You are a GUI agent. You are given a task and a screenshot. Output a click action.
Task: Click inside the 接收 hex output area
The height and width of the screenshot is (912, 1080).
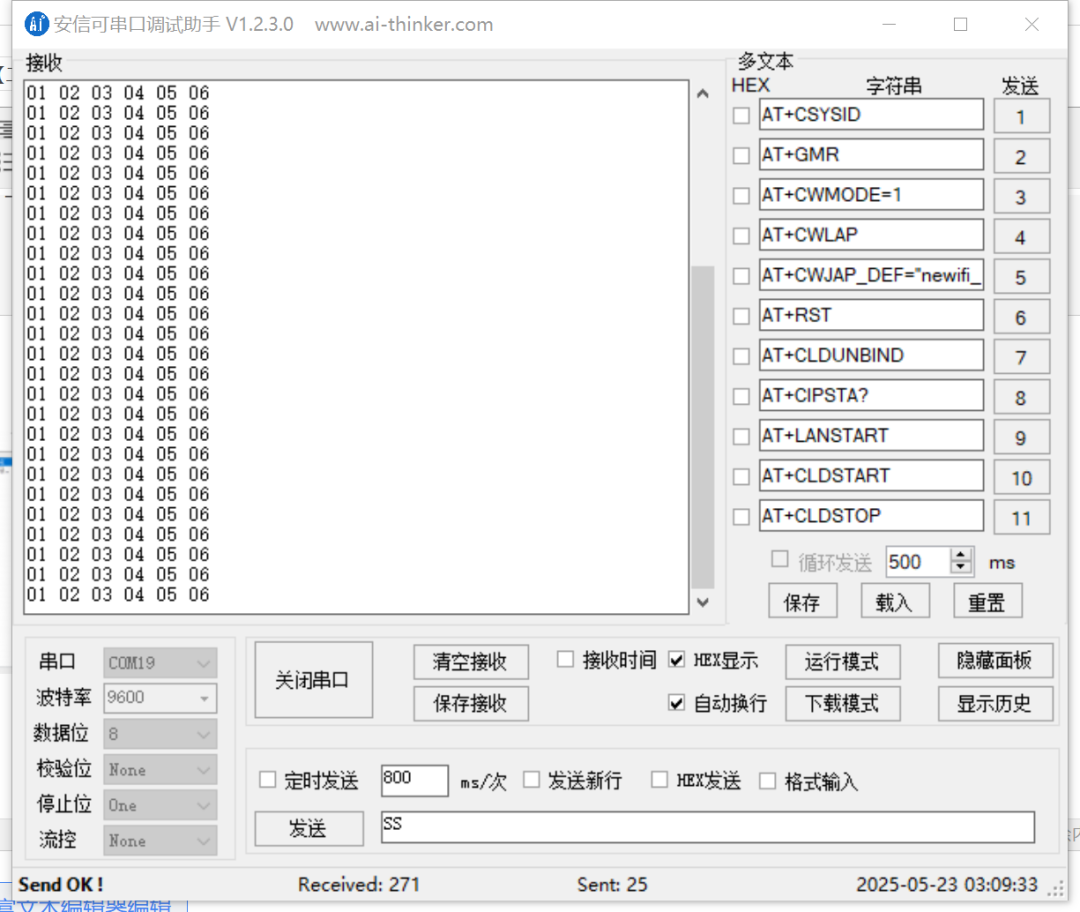click(356, 346)
